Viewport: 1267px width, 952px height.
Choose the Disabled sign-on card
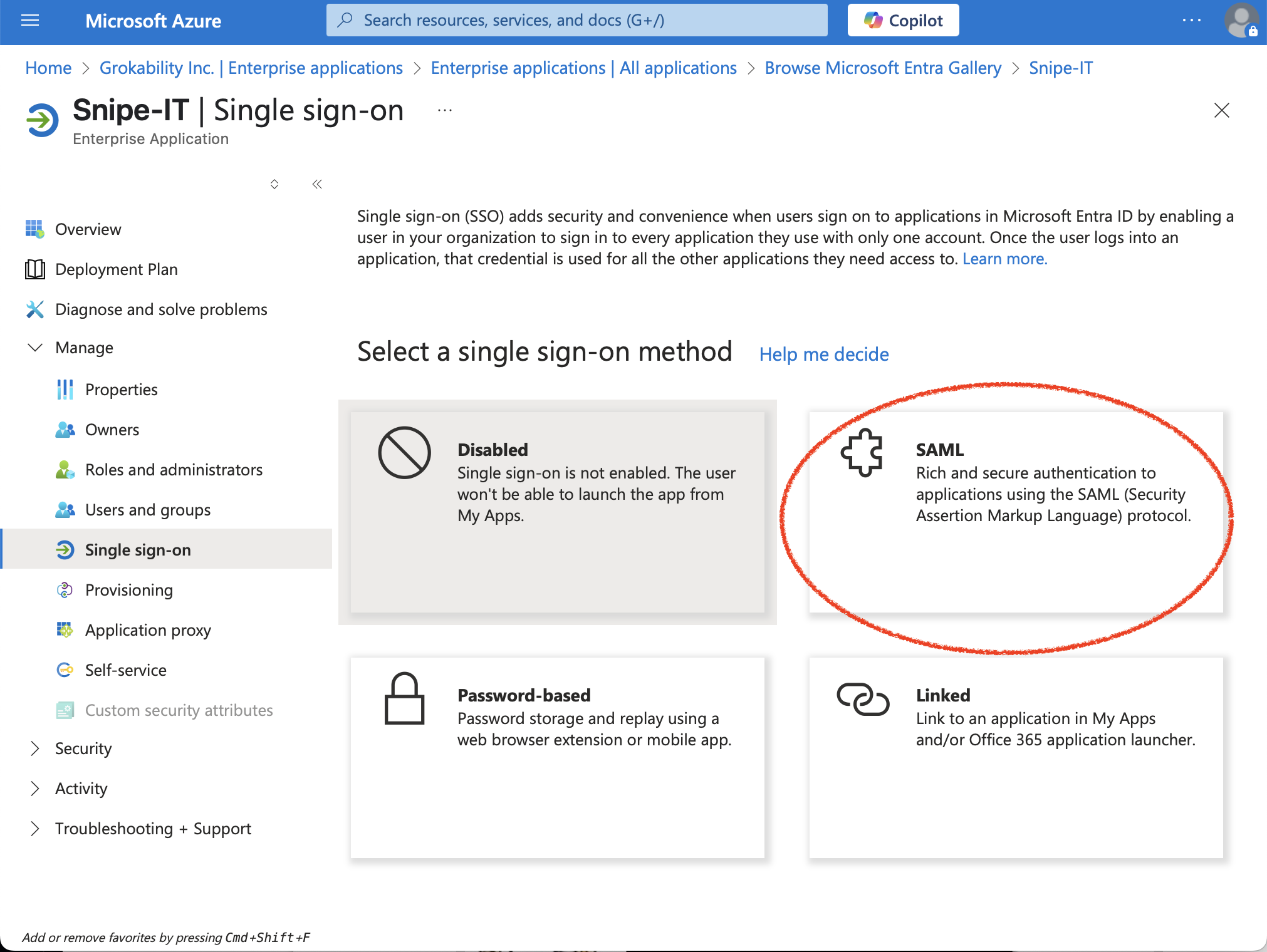(558, 512)
